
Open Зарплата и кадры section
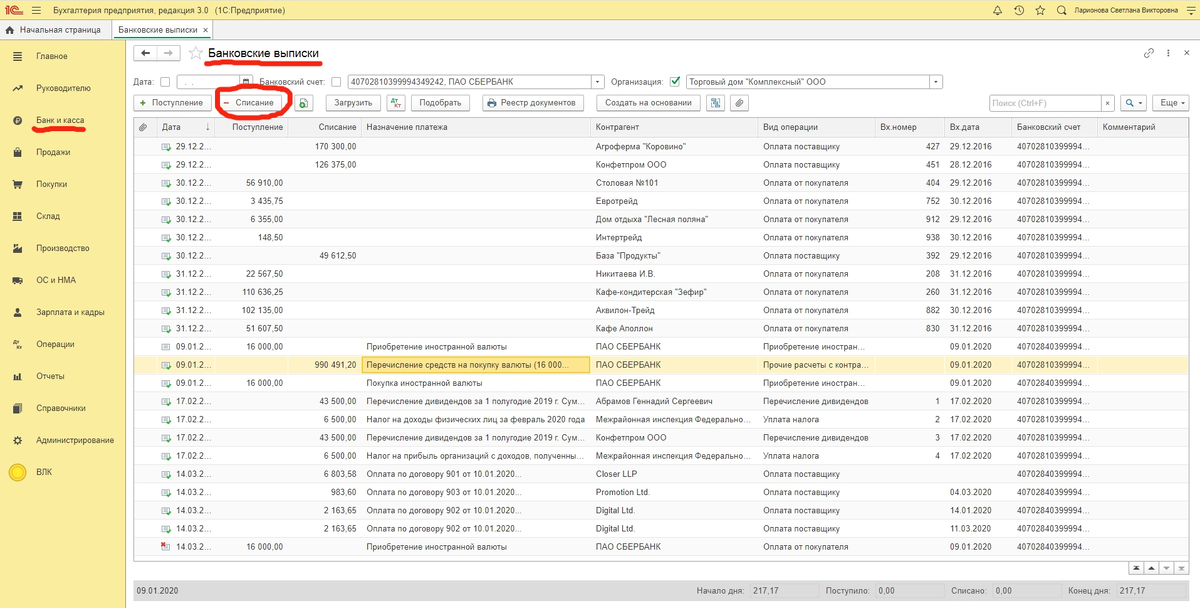click(63, 312)
